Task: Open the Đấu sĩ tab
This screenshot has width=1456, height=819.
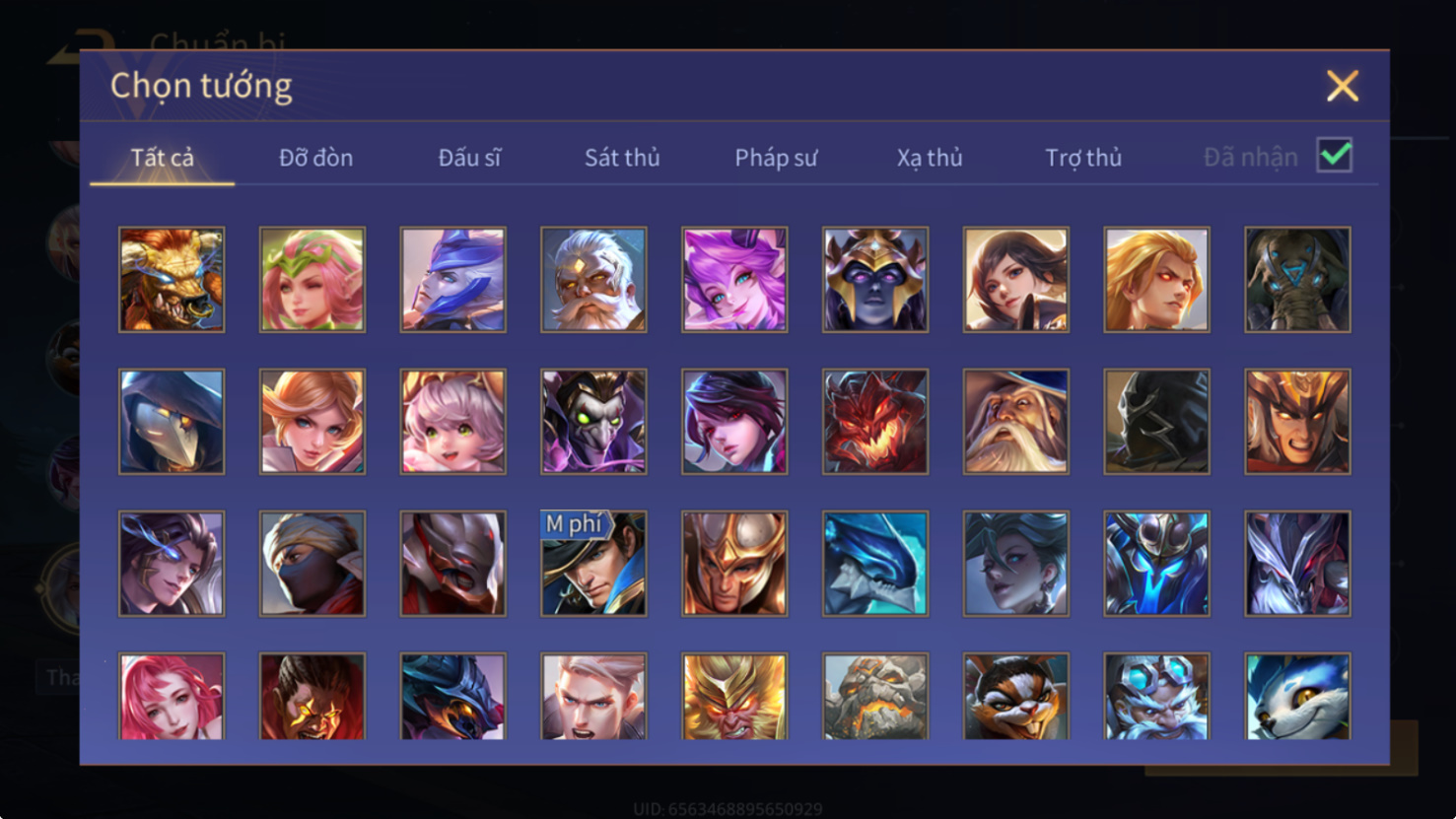Action: coord(469,158)
